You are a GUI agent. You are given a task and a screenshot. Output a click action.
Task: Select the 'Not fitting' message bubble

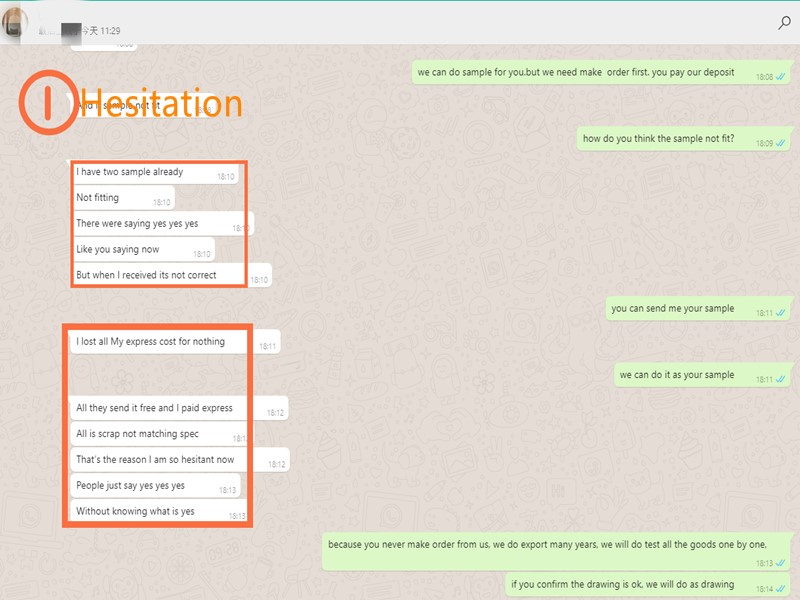[122, 198]
